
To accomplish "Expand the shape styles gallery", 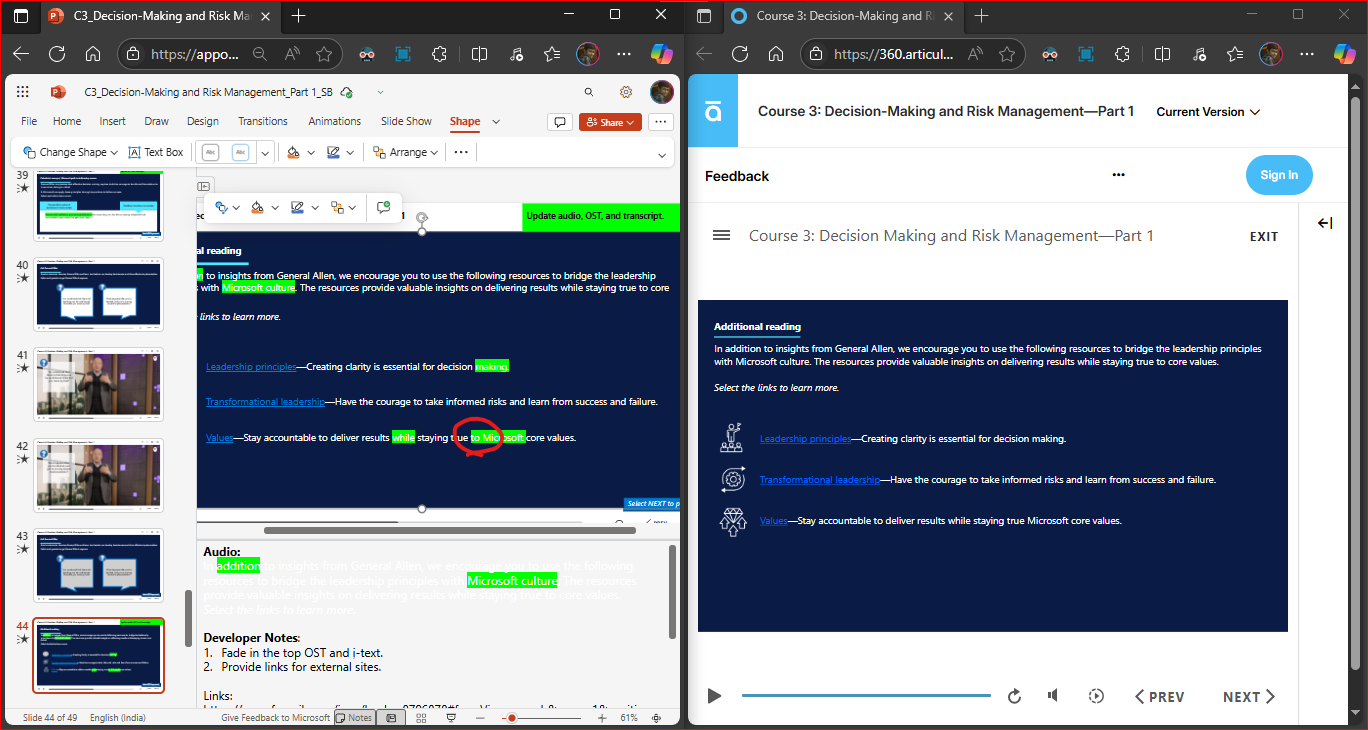I will pos(265,152).
